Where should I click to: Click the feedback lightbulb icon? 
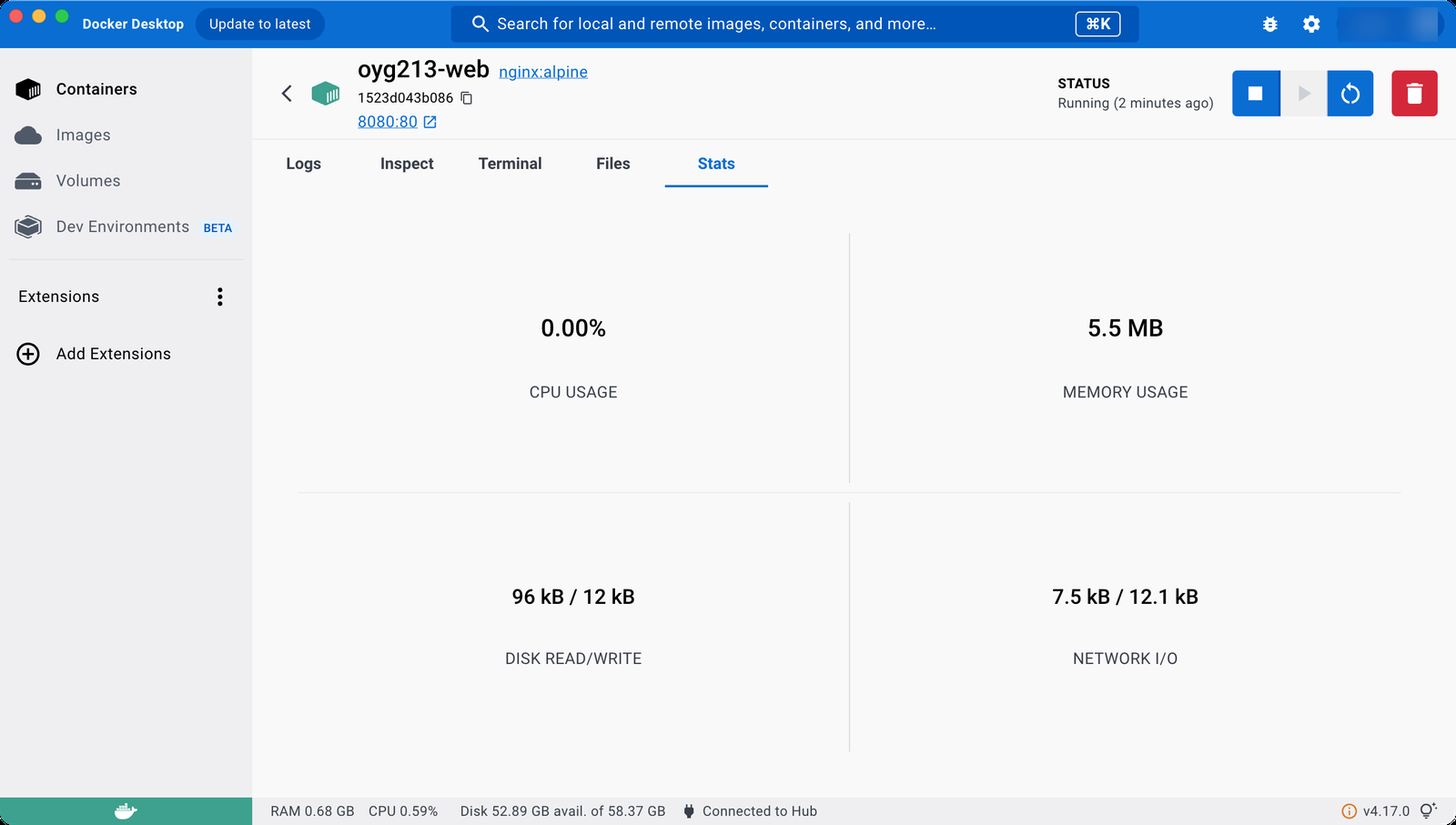(1429, 810)
